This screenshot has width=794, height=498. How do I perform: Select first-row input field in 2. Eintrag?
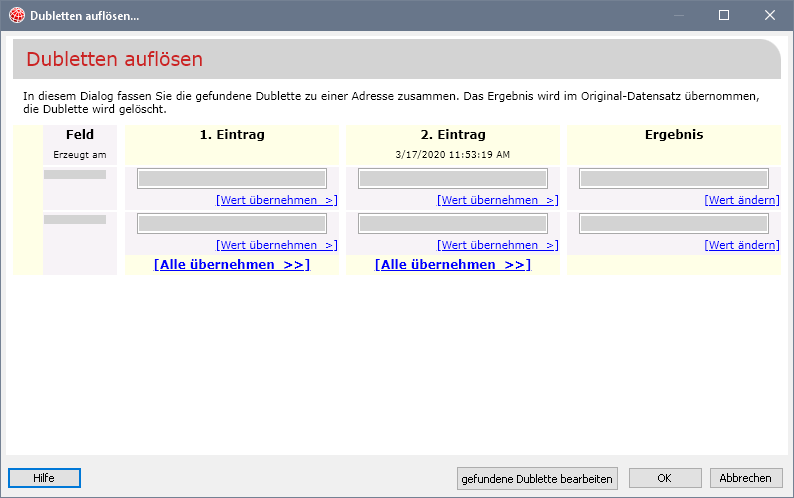pos(453,179)
